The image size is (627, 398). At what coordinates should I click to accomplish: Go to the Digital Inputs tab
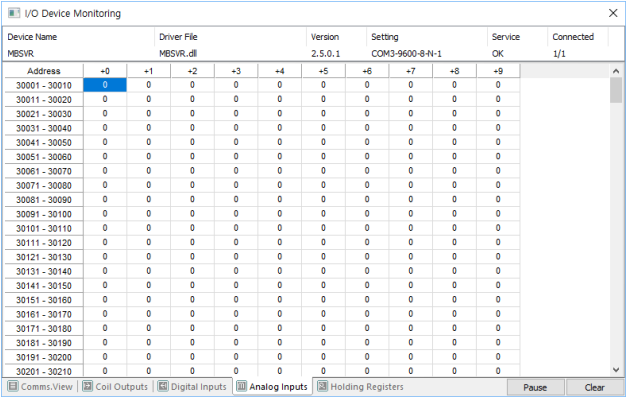[x=193, y=387]
